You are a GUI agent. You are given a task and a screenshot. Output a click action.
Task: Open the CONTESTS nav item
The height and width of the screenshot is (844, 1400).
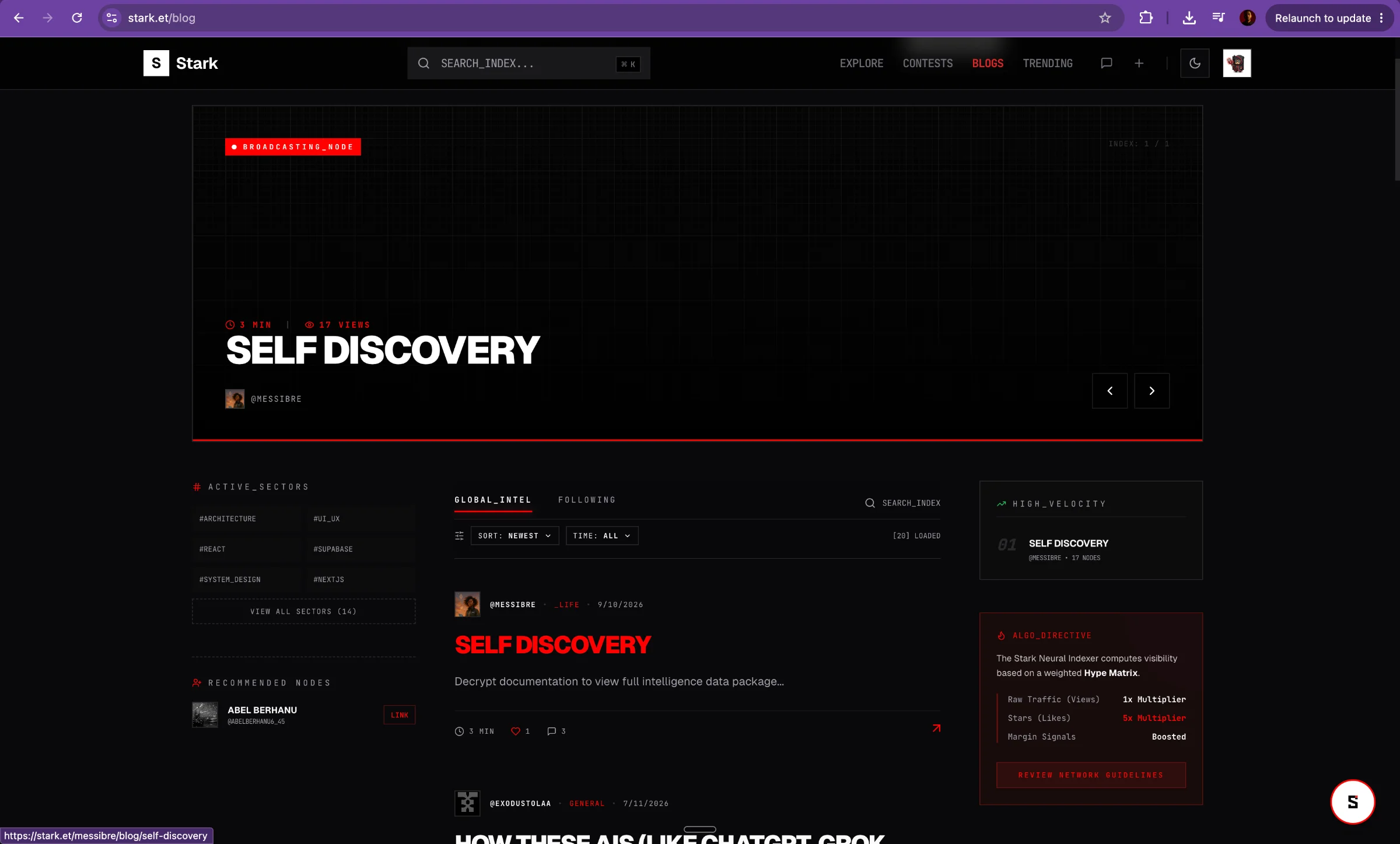coord(928,63)
